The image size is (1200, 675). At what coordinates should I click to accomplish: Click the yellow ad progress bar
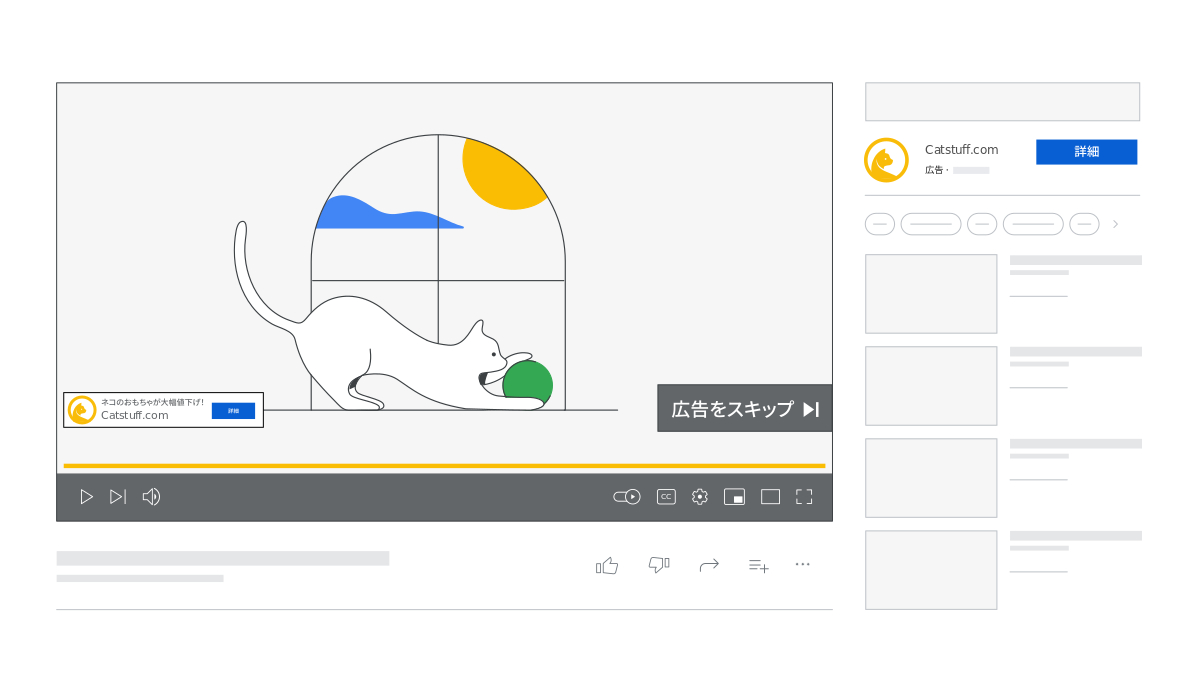tap(444, 466)
